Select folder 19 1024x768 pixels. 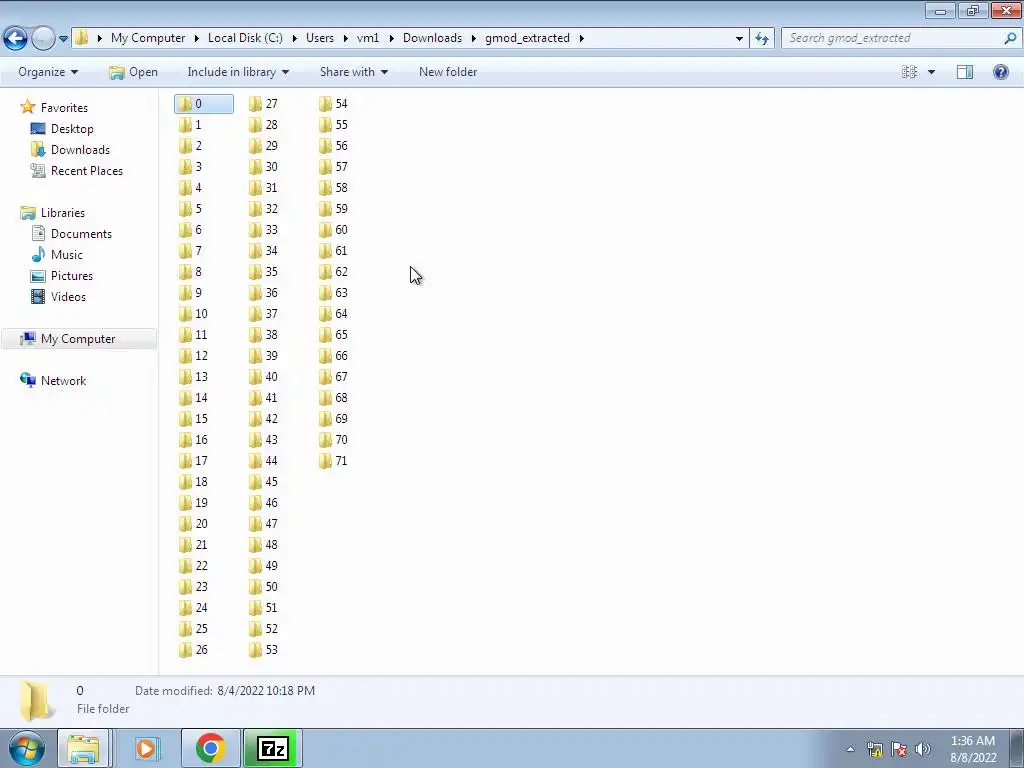click(x=193, y=503)
